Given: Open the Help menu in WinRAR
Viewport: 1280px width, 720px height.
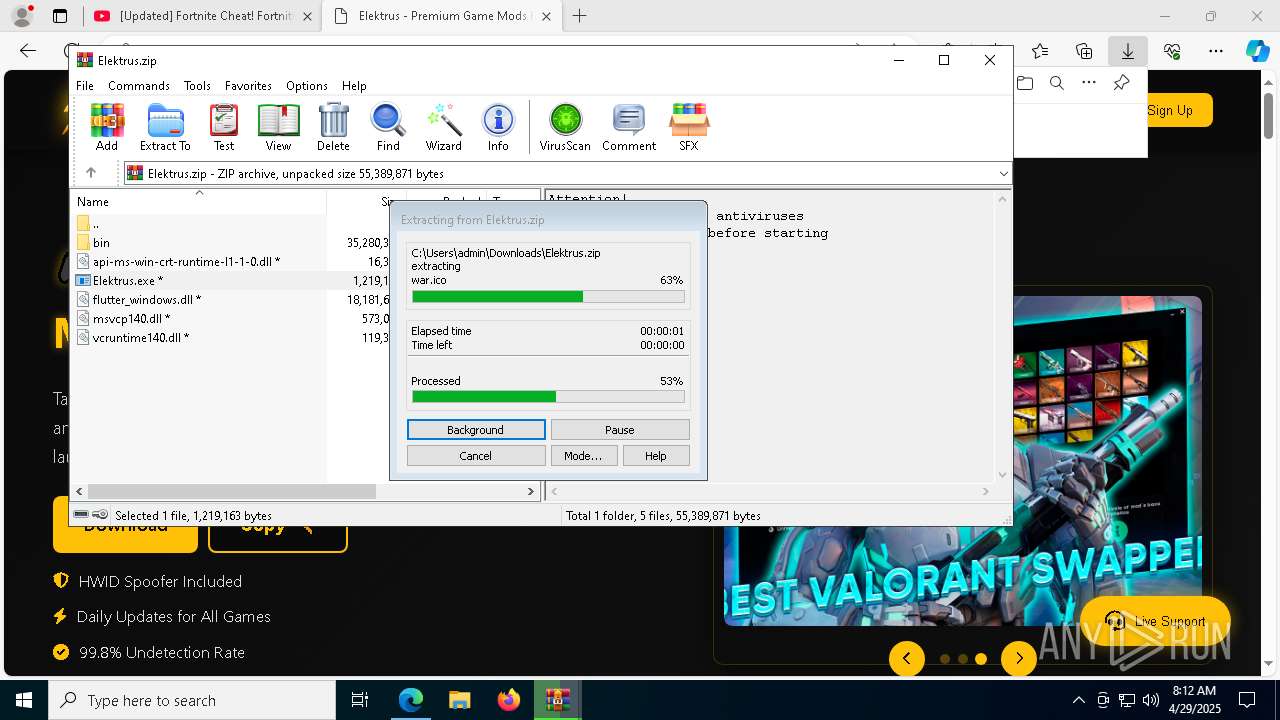Looking at the screenshot, I should tap(354, 86).
